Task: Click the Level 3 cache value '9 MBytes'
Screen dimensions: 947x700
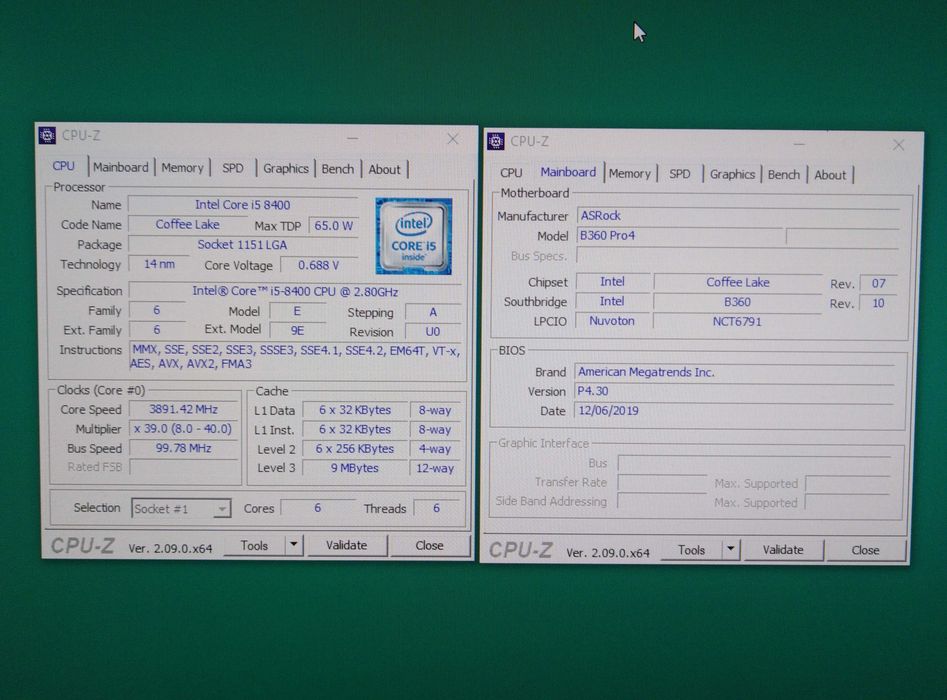Action: [355, 468]
